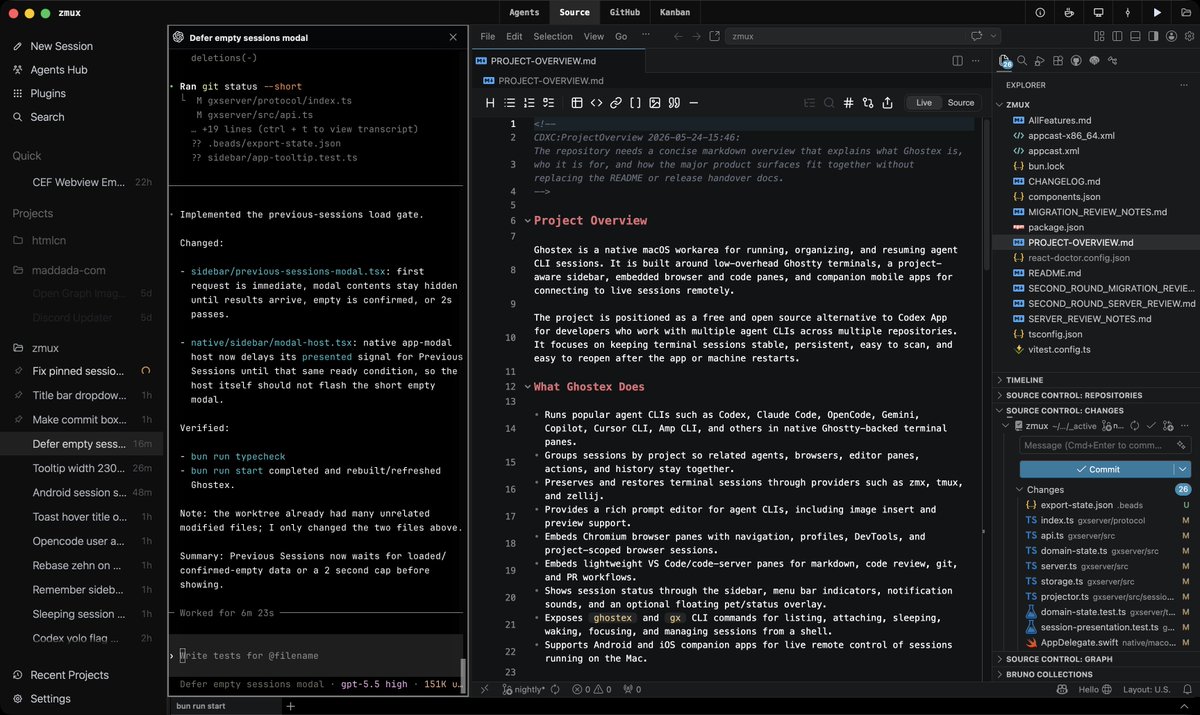Expand SOURCE CONTROL: REPOSITORIES section
This screenshot has height=715, width=1200.
click(1000, 395)
